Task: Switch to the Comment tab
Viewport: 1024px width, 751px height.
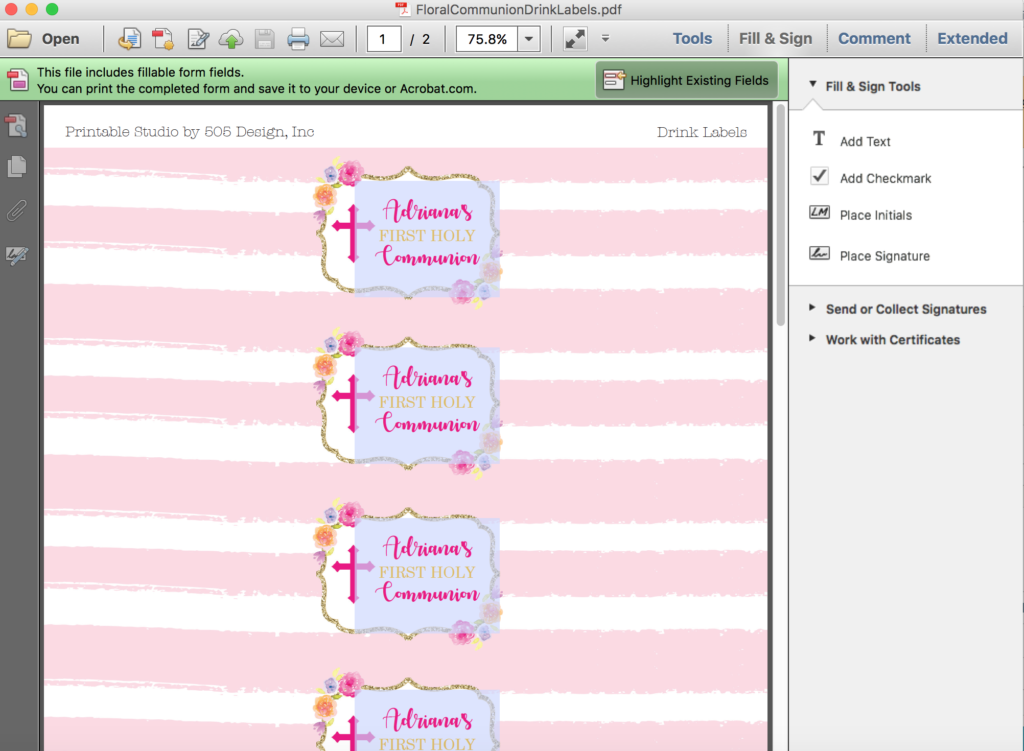Action: point(874,38)
